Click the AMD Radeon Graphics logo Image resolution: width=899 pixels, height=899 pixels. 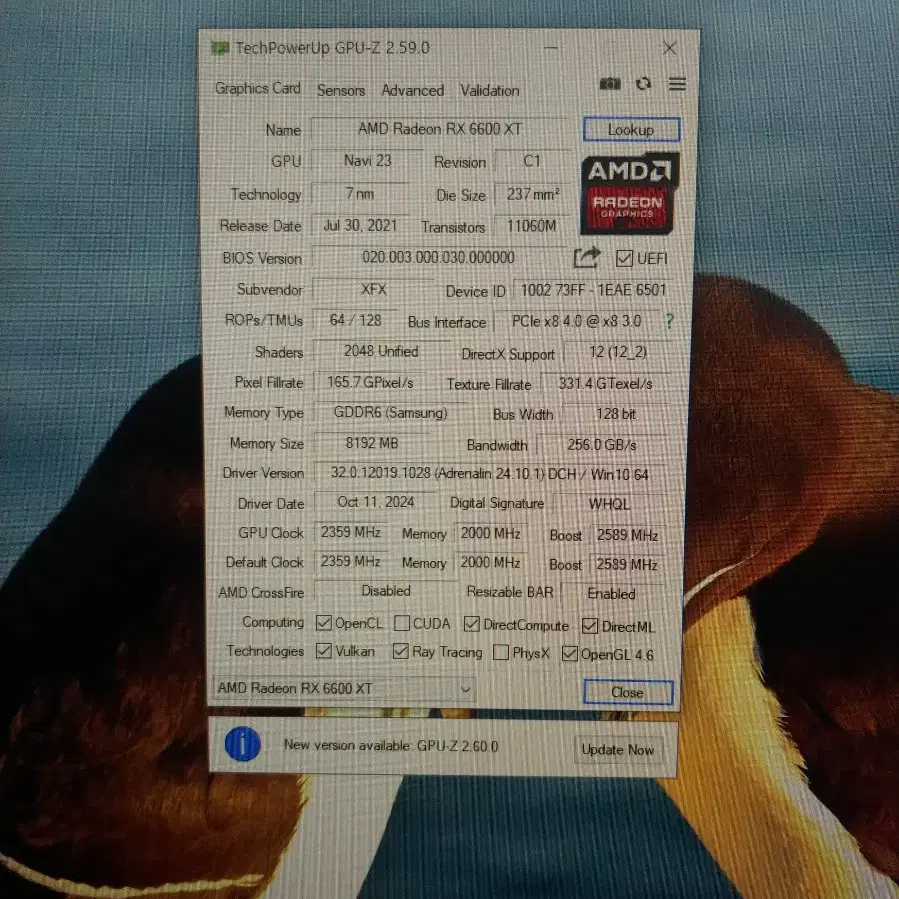tap(629, 193)
